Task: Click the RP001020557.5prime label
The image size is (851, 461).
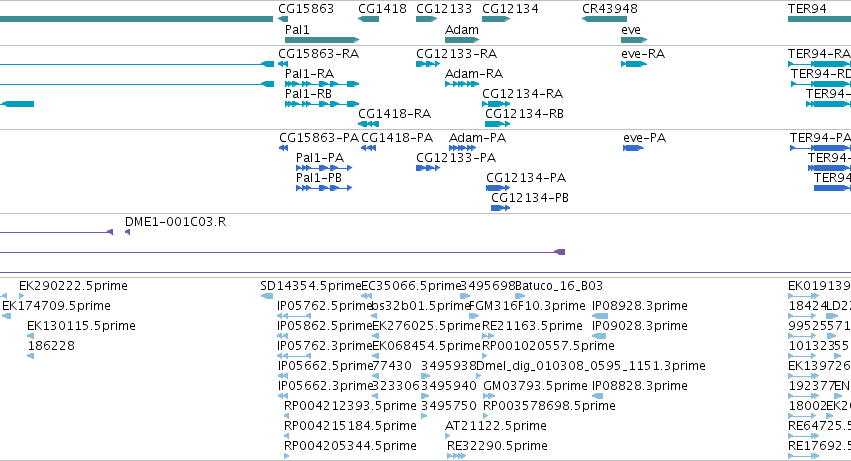Action: [x=548, y=346]
